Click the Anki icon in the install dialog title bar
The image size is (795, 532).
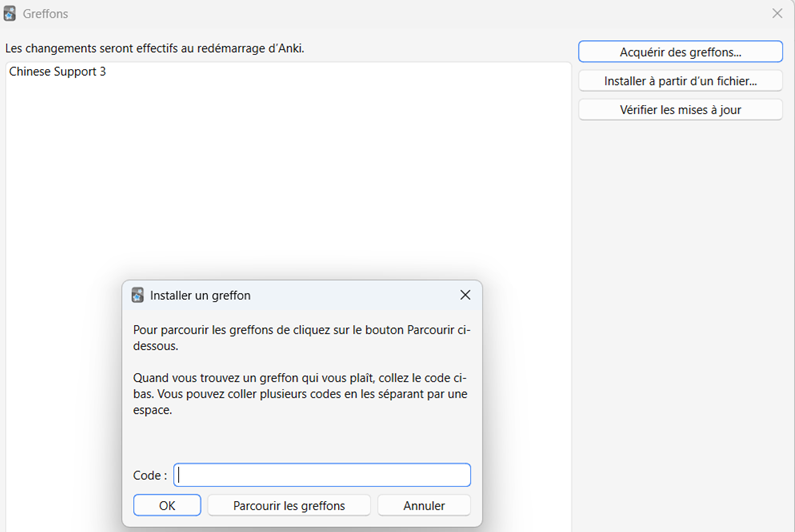[x=138, y=295]
